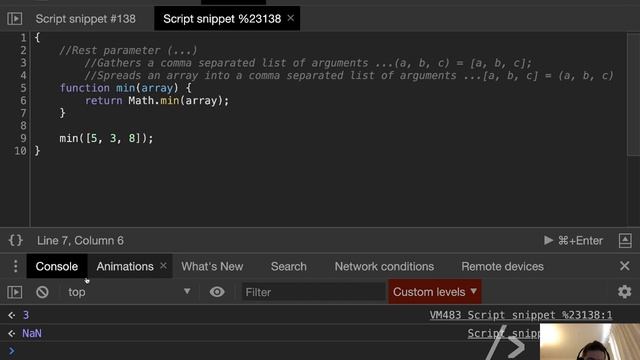Close the Animations tab
Image resolution: width=640 pixels, height=360 pixels.
[x=163, y=265]
